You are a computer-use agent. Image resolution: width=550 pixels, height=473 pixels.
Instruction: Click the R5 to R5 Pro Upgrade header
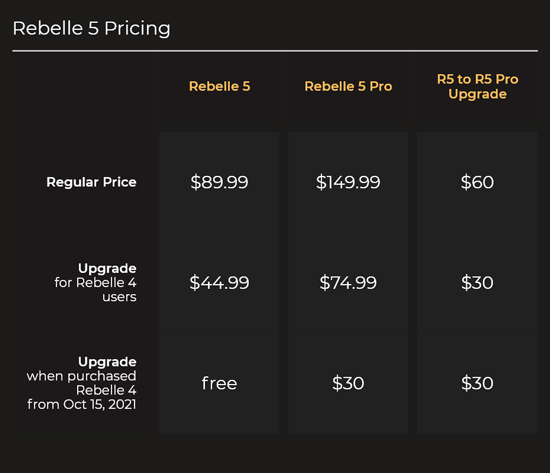pos(477,87)
